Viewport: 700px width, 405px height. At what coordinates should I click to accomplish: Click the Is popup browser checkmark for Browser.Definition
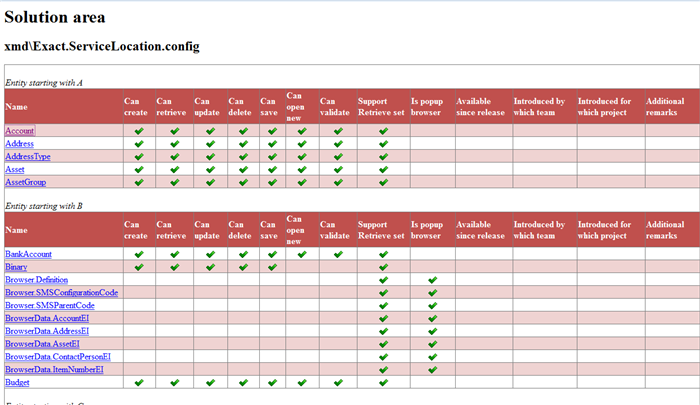pyautogui.click(x=432, y=280)
